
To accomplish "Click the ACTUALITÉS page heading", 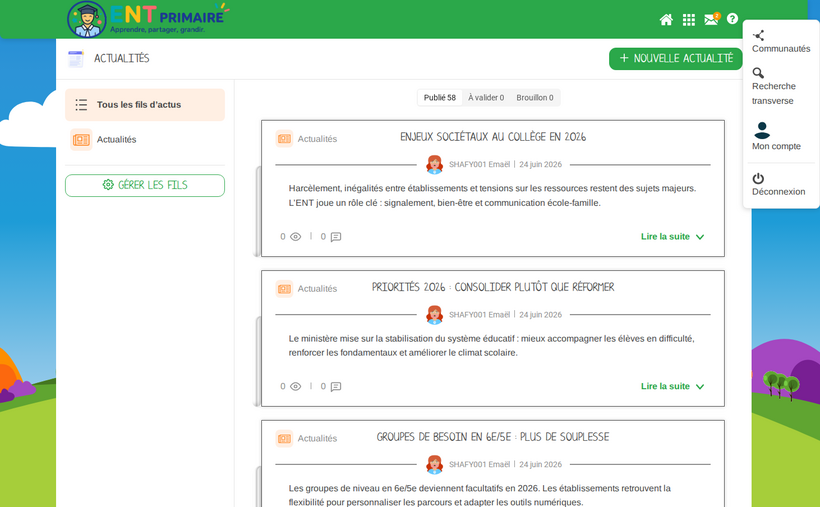I will click(x=121, y=59).
